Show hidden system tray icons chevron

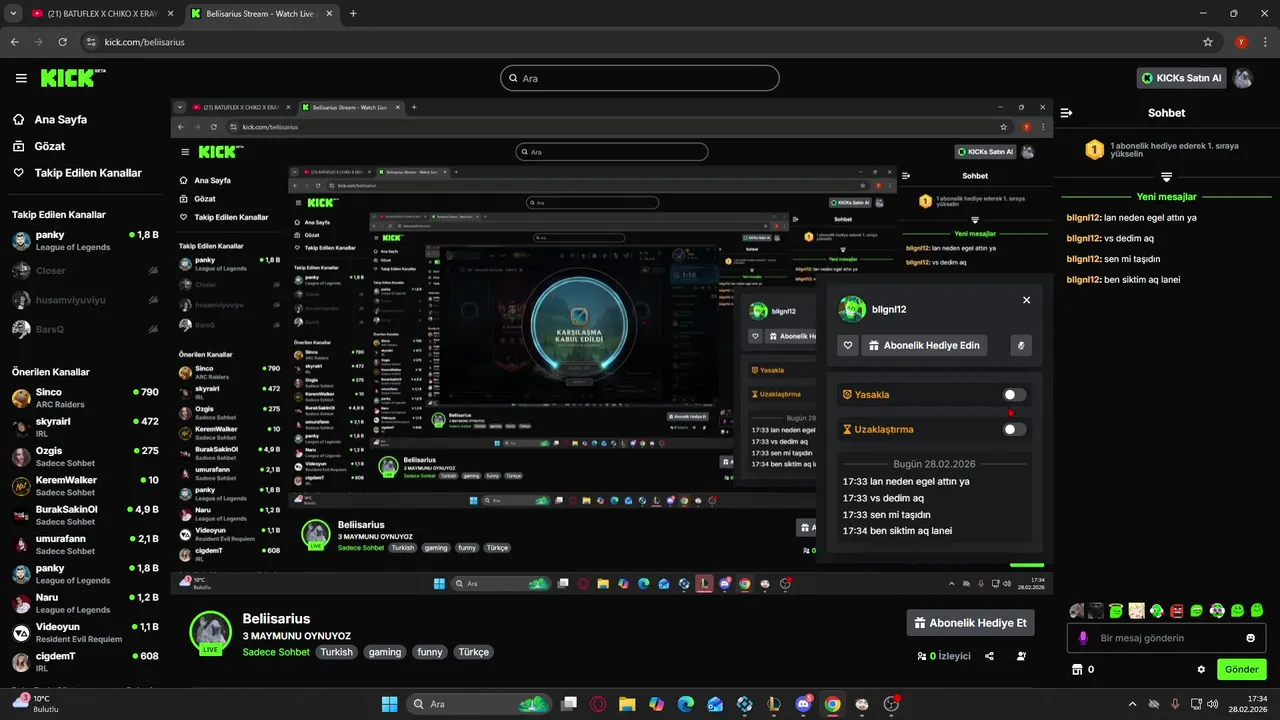click(1132, 704)
